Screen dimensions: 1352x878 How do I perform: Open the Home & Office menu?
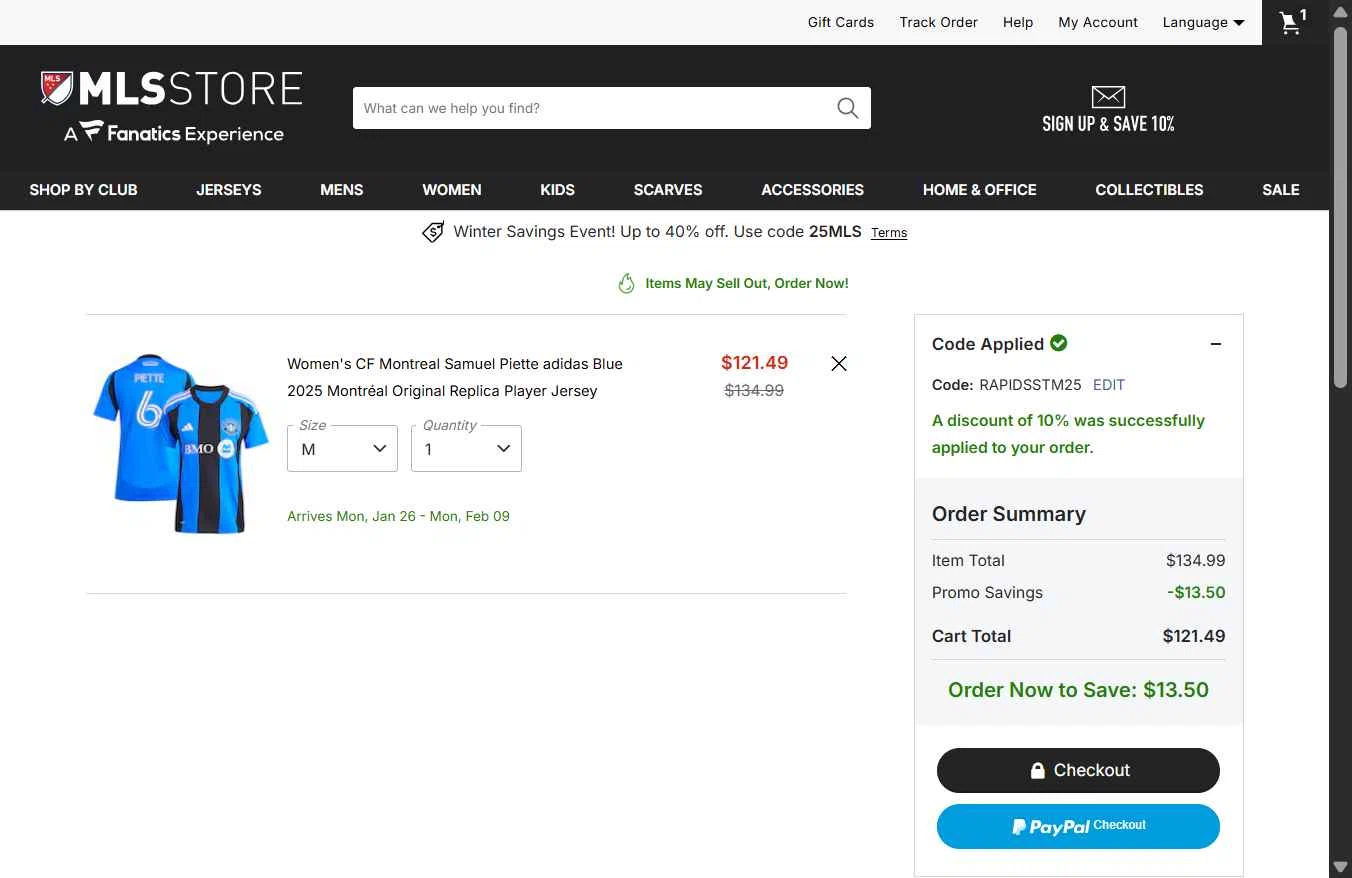(x=980, y=190)
